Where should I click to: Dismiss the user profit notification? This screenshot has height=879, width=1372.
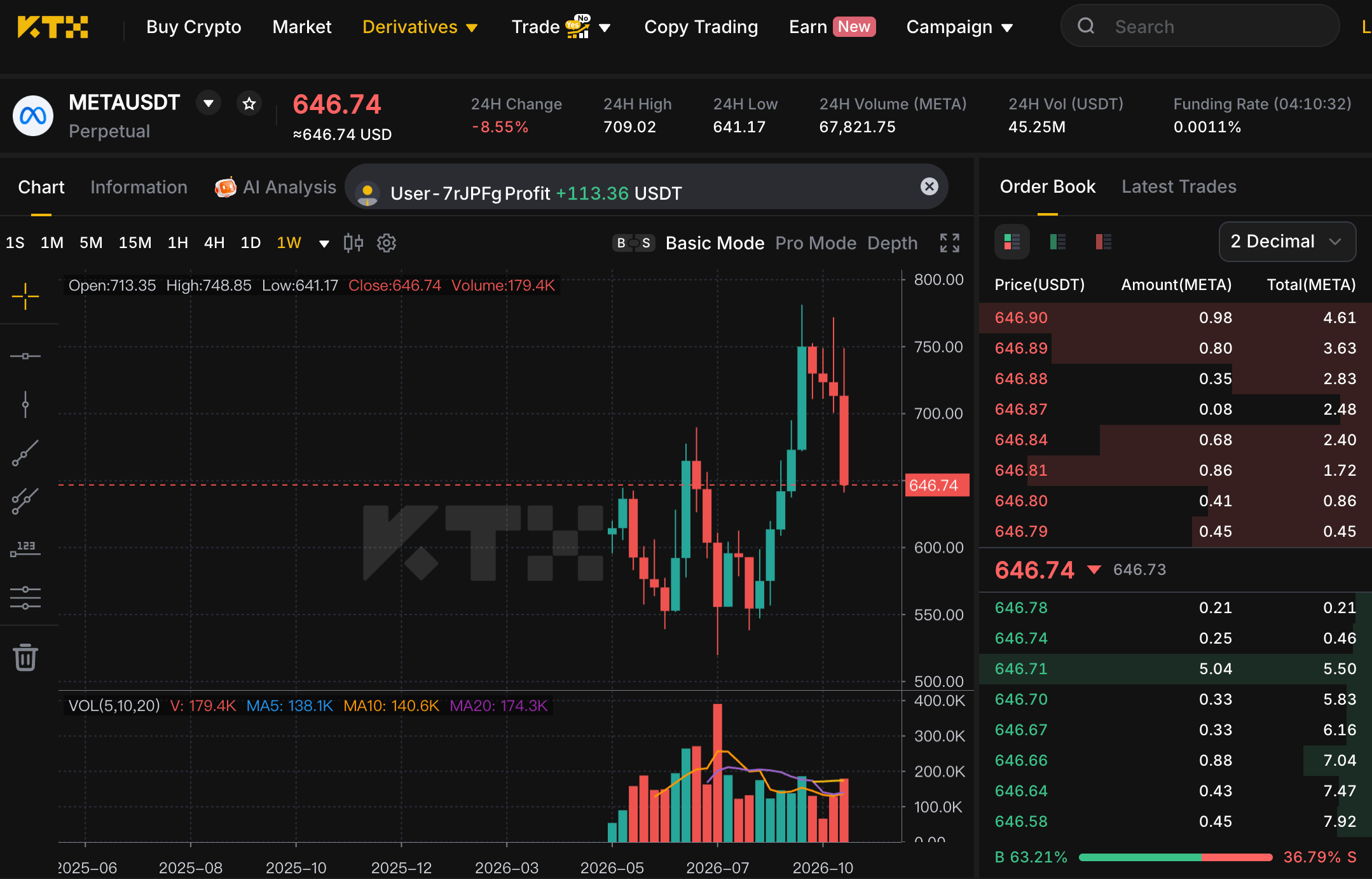pos(930,186)
